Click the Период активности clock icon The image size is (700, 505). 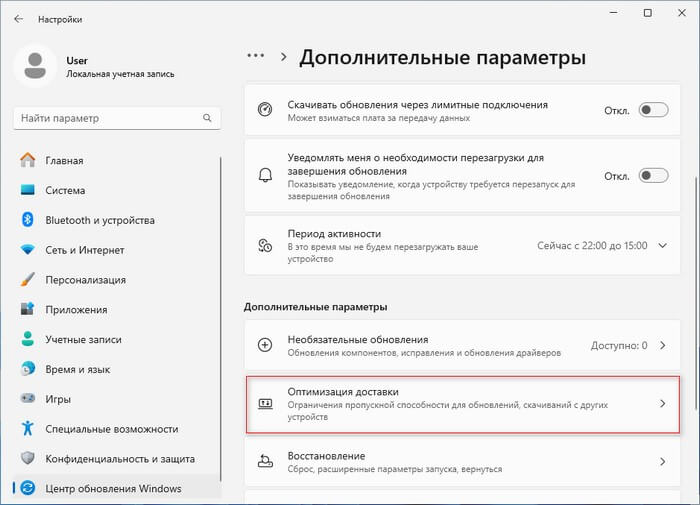pos(265,245)
